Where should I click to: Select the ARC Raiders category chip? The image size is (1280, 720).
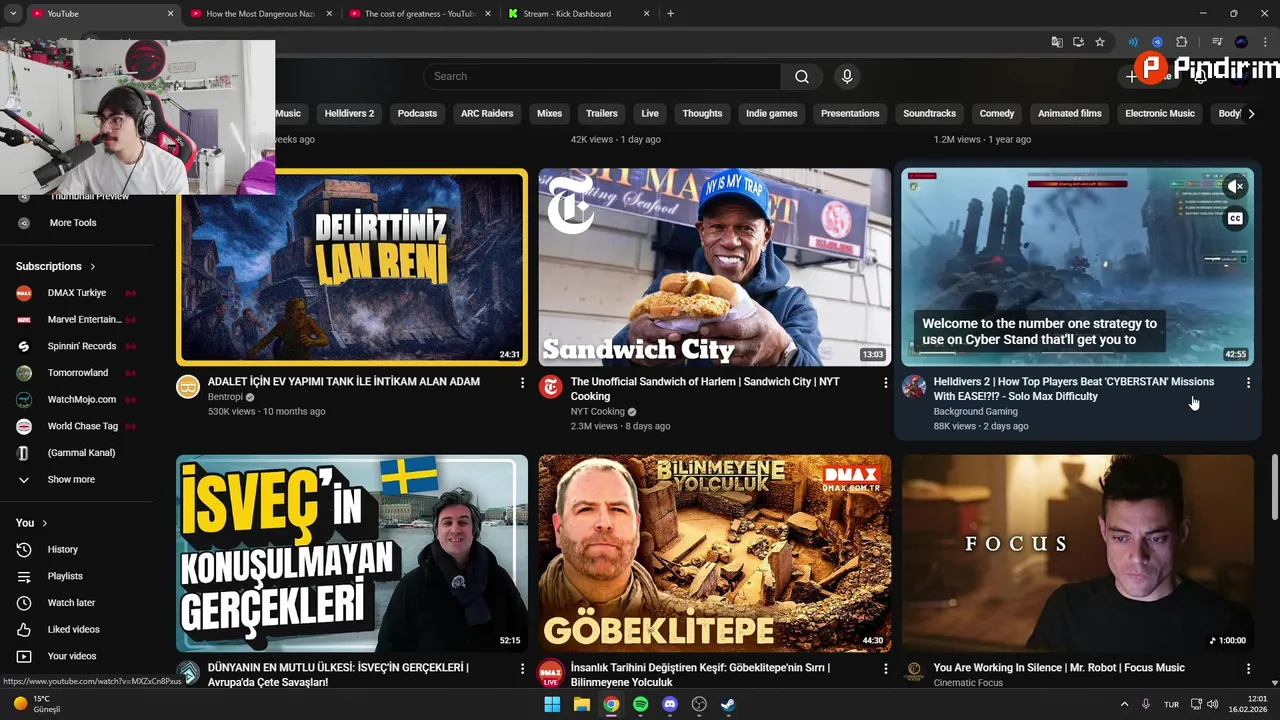pyautogui.click(x=487, y=113)
